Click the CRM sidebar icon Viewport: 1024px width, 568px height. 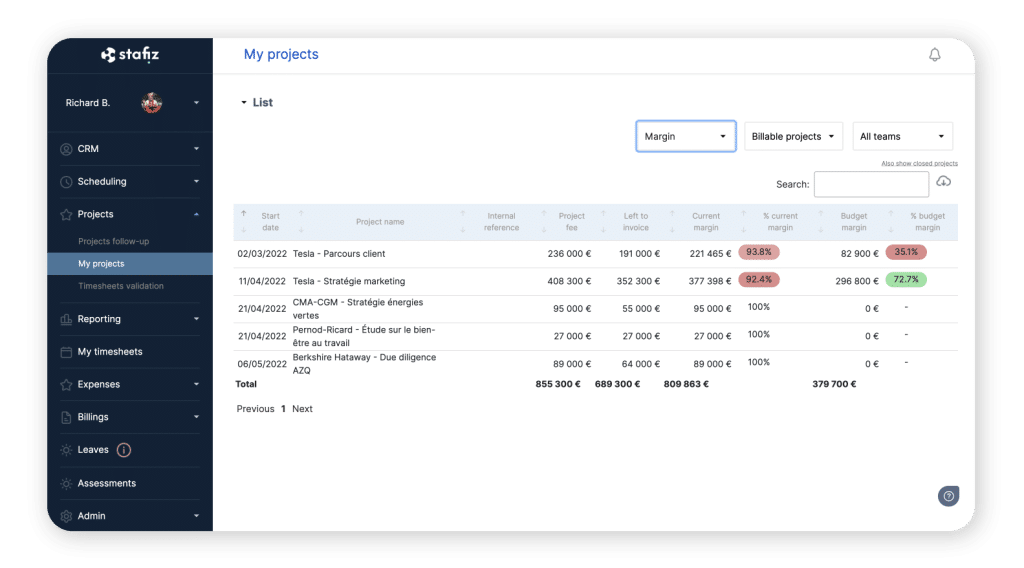(x=66, y=149)
